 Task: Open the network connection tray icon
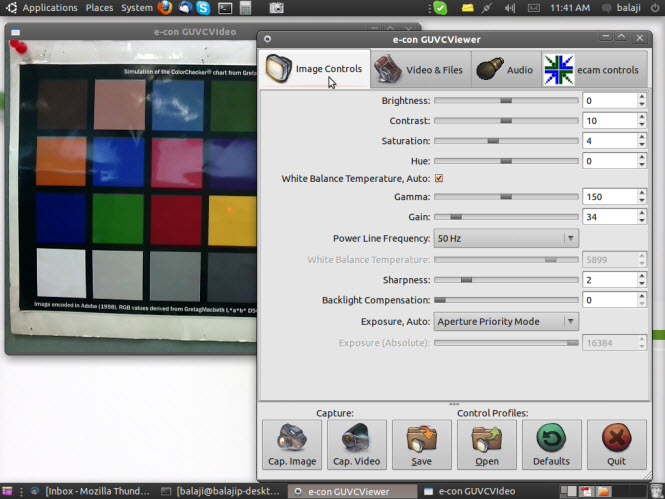tap(486, 8)
